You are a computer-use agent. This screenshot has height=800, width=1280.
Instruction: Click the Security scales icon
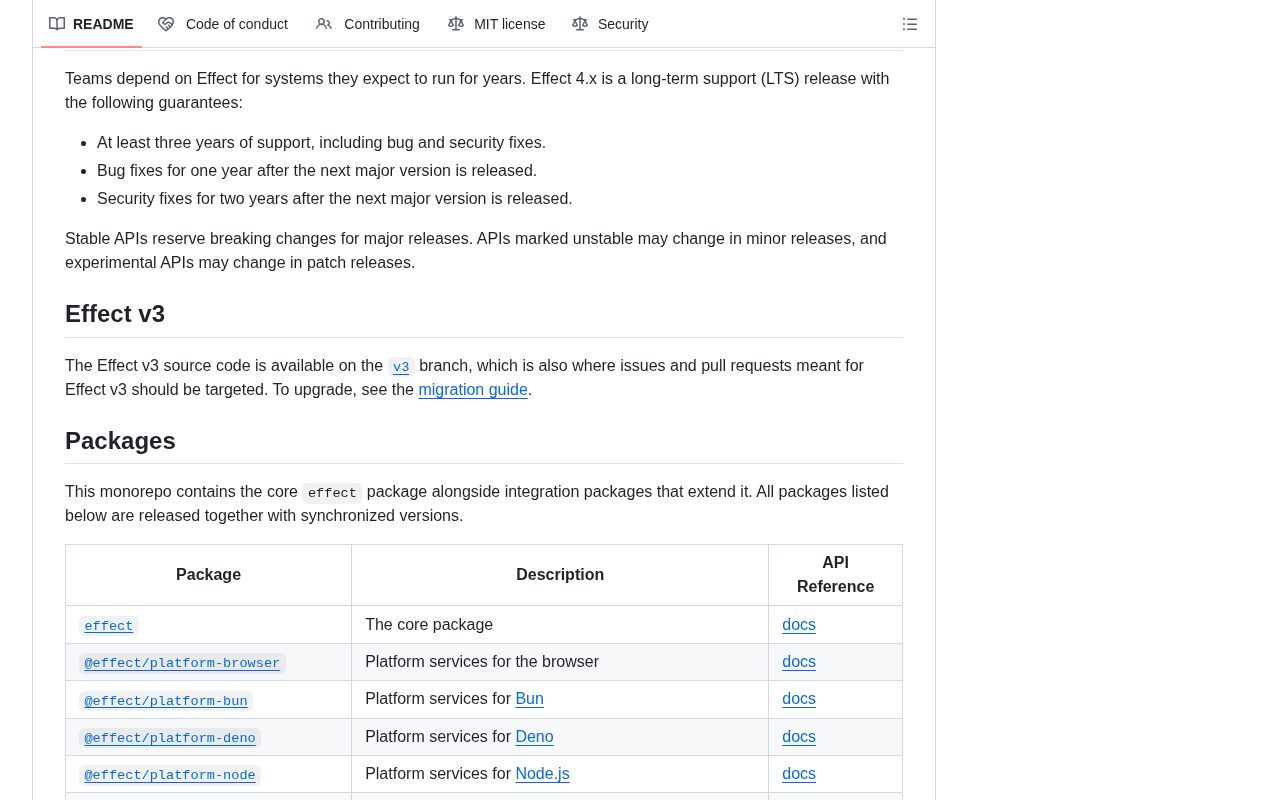tap(580, 24)
